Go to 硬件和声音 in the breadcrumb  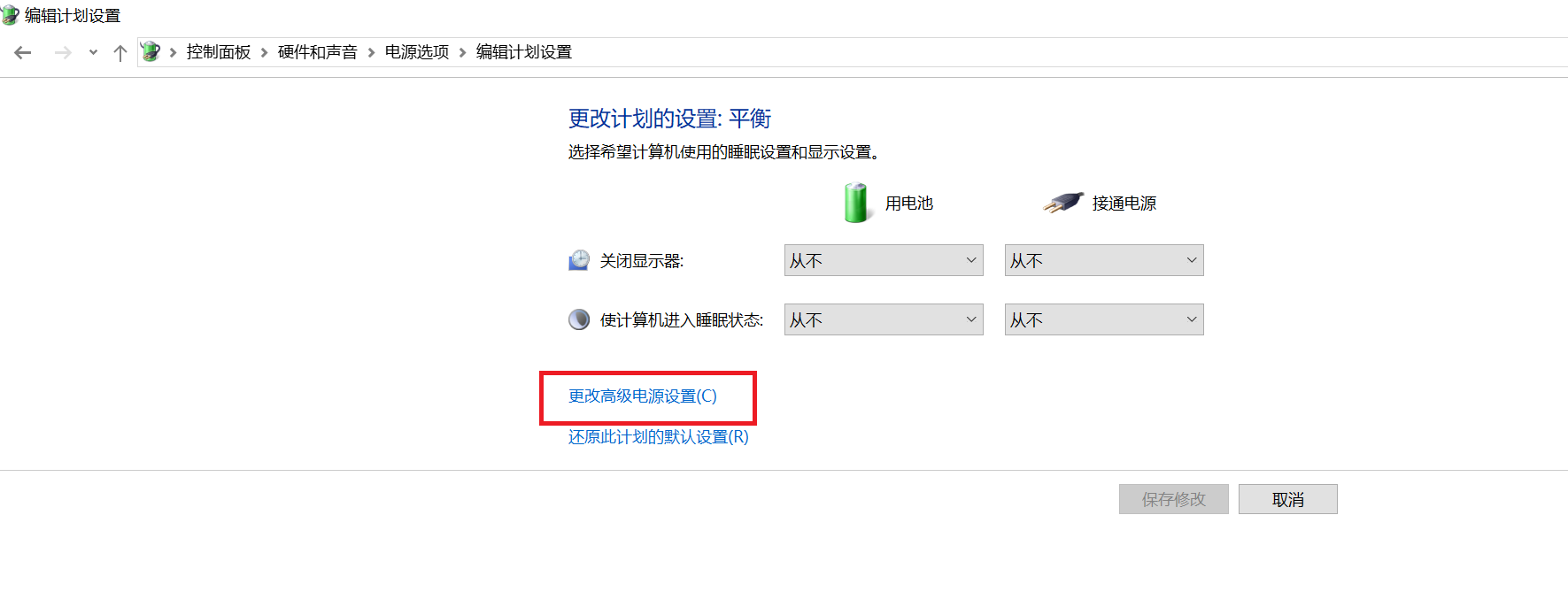[318, 52]
